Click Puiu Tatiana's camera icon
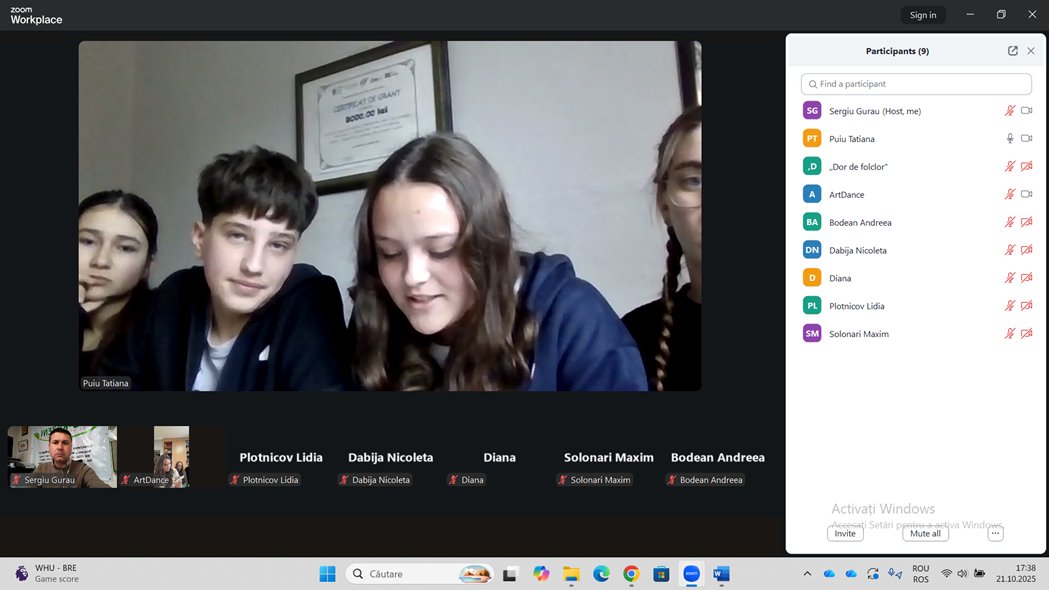The image size is (1049, 590). click(x=1026, y=139)
